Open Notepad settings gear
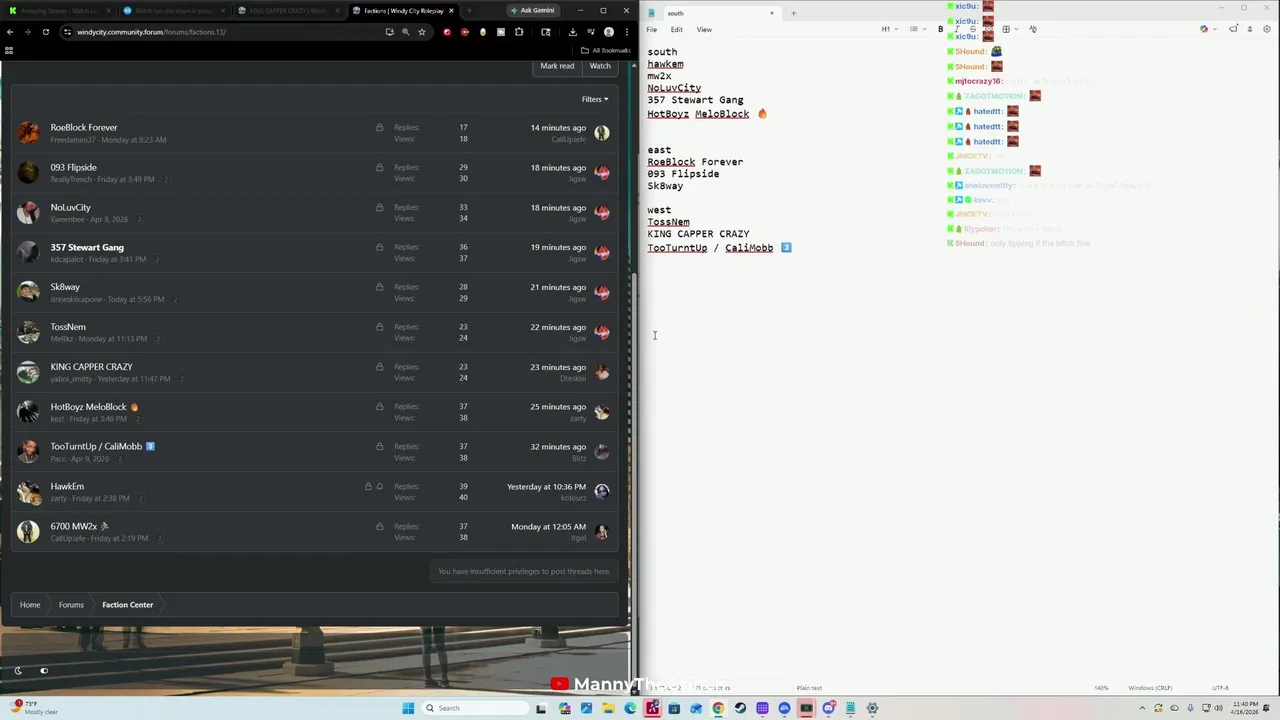 click(1267, 29)
